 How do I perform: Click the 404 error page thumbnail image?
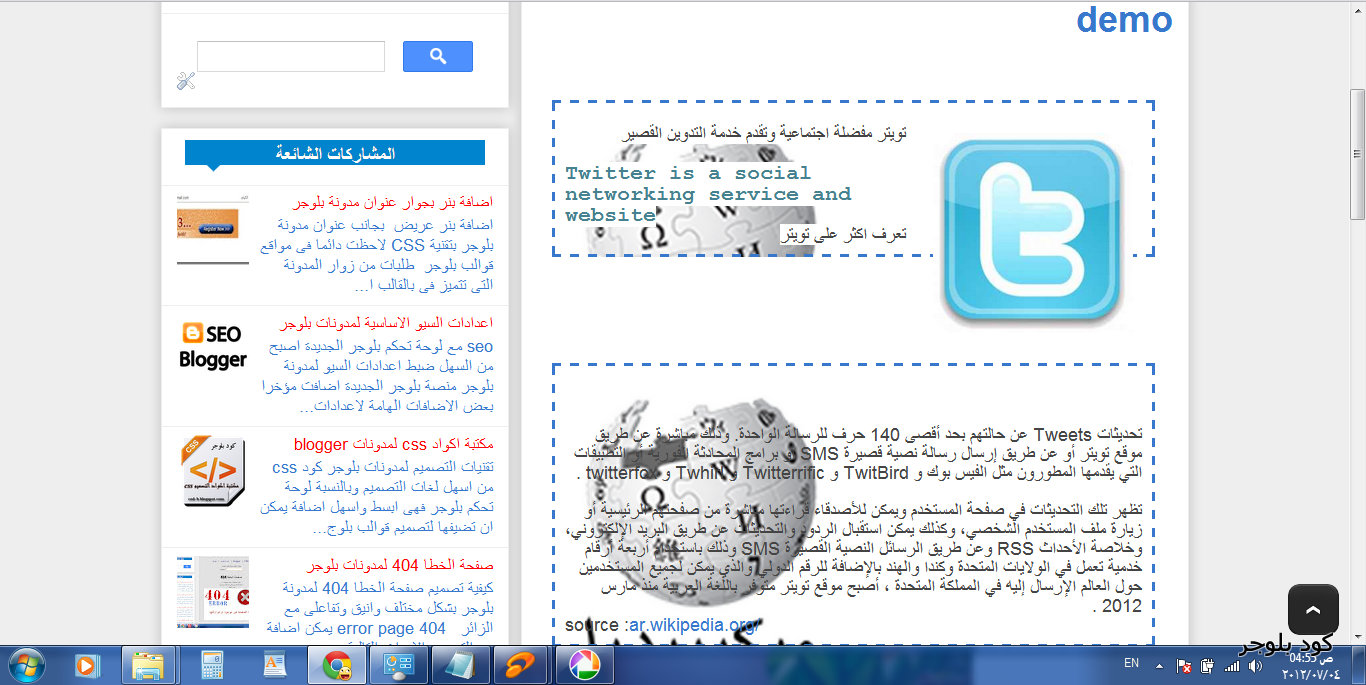pos(213,592)
